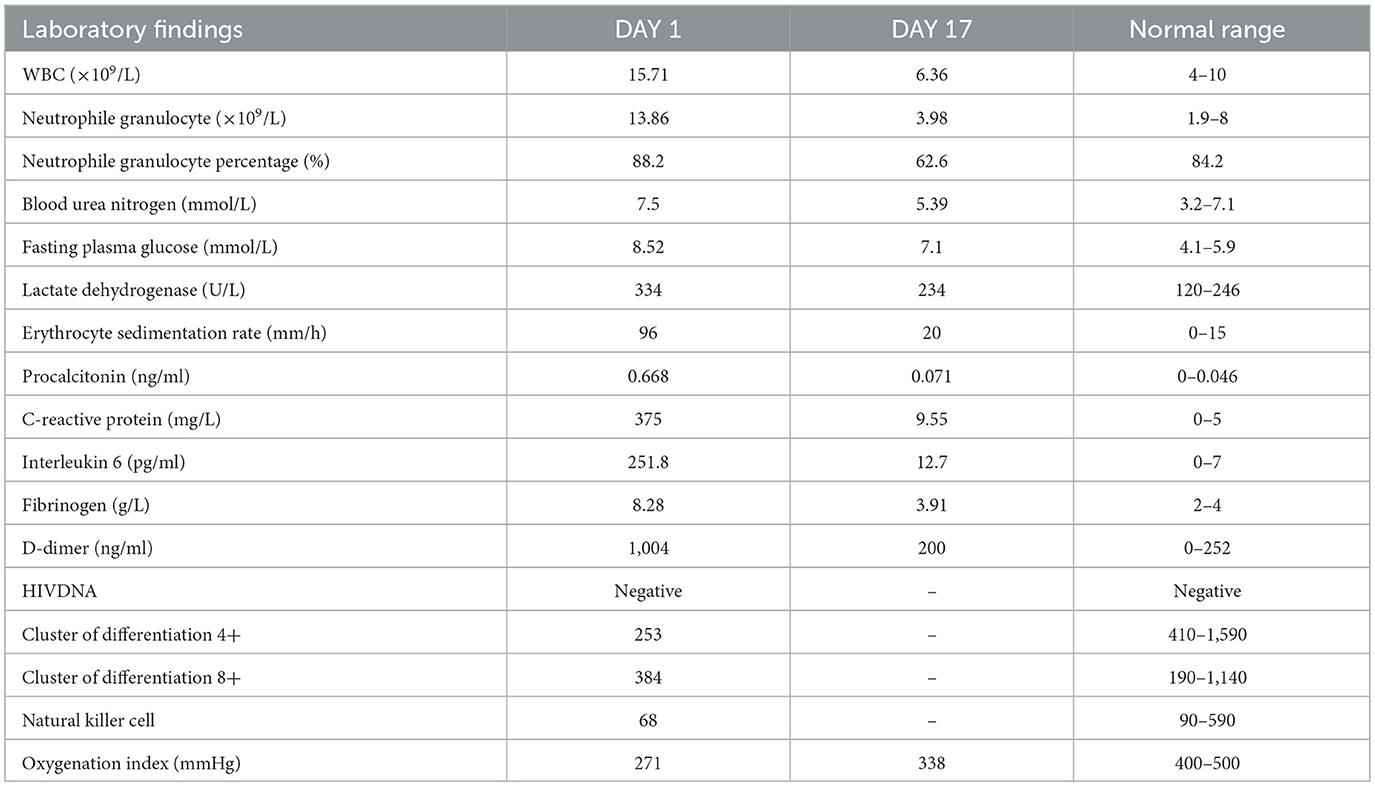Click the Erythrocyte sedimentation rate Day 1 value 96
Screen dimensions: 1375x787
pyautogui.click(x=648, y=333)
